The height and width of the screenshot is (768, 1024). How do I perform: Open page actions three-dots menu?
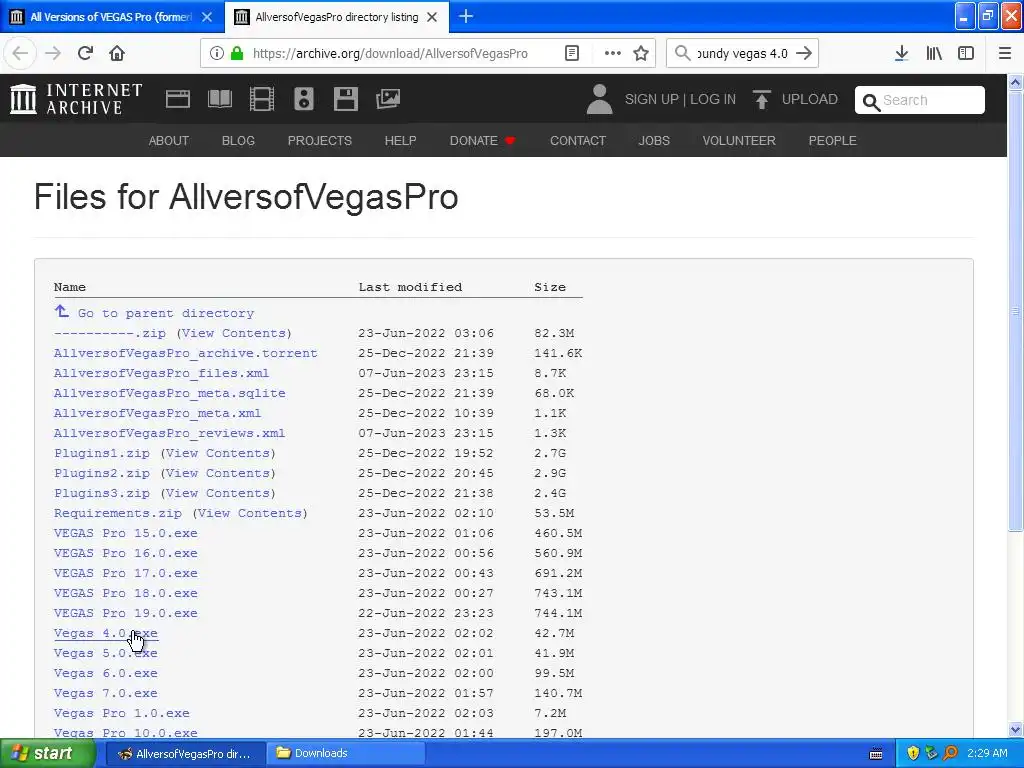tap(613, 53)
